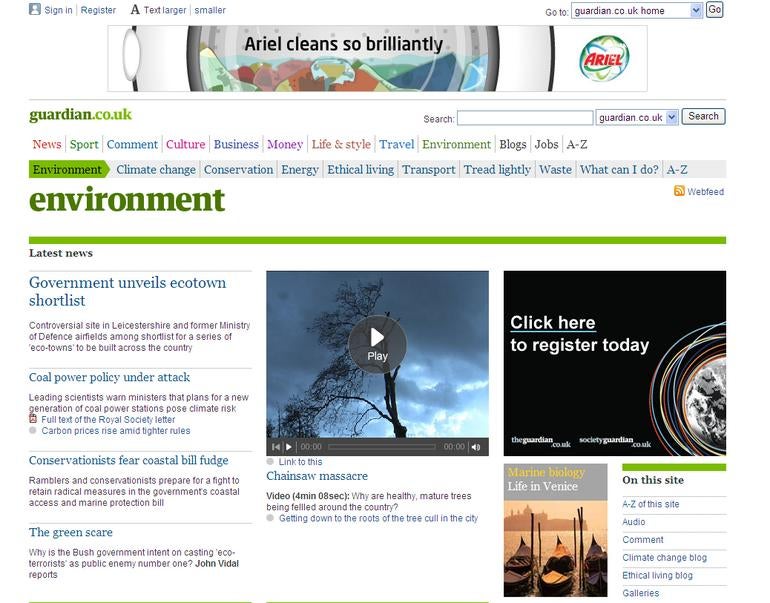Open the News section in main nav
This screenshot has width=770, height=603.
(47, 144)
